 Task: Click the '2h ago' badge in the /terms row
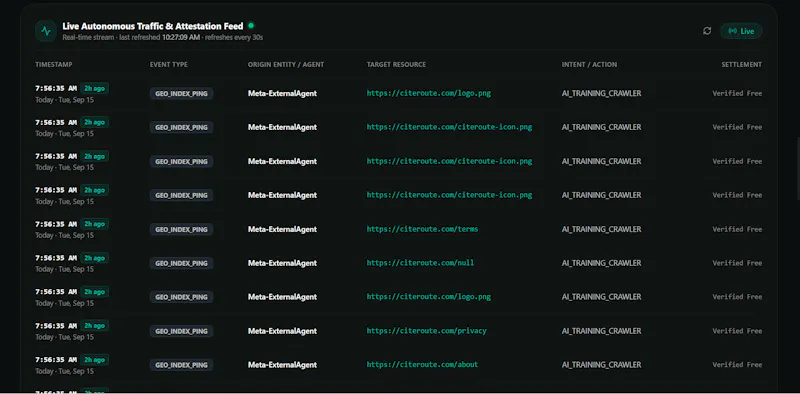[x=94, y=224]
